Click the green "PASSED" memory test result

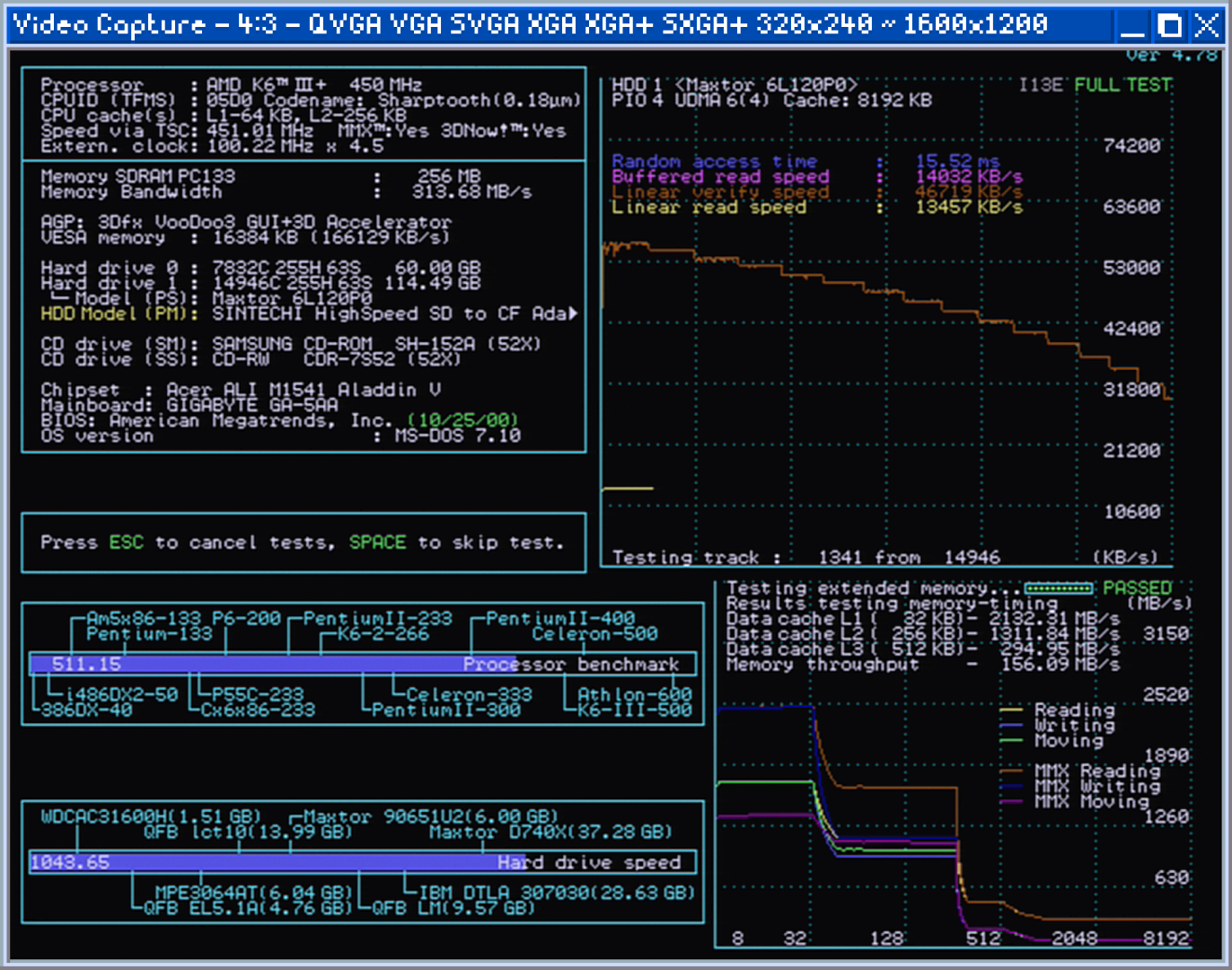coord(1138,588)
